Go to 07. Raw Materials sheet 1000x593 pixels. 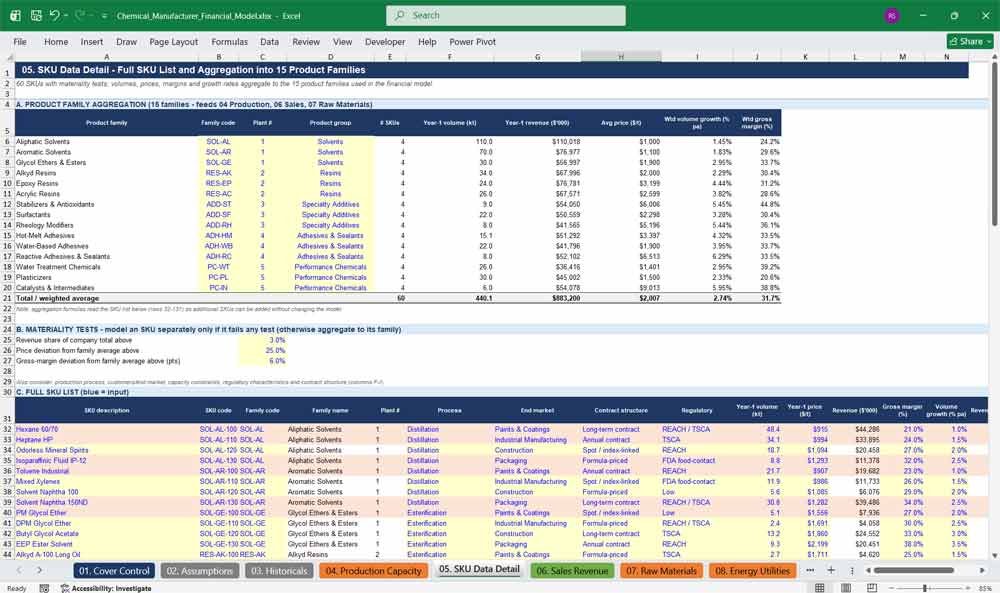tap(661, 571)
